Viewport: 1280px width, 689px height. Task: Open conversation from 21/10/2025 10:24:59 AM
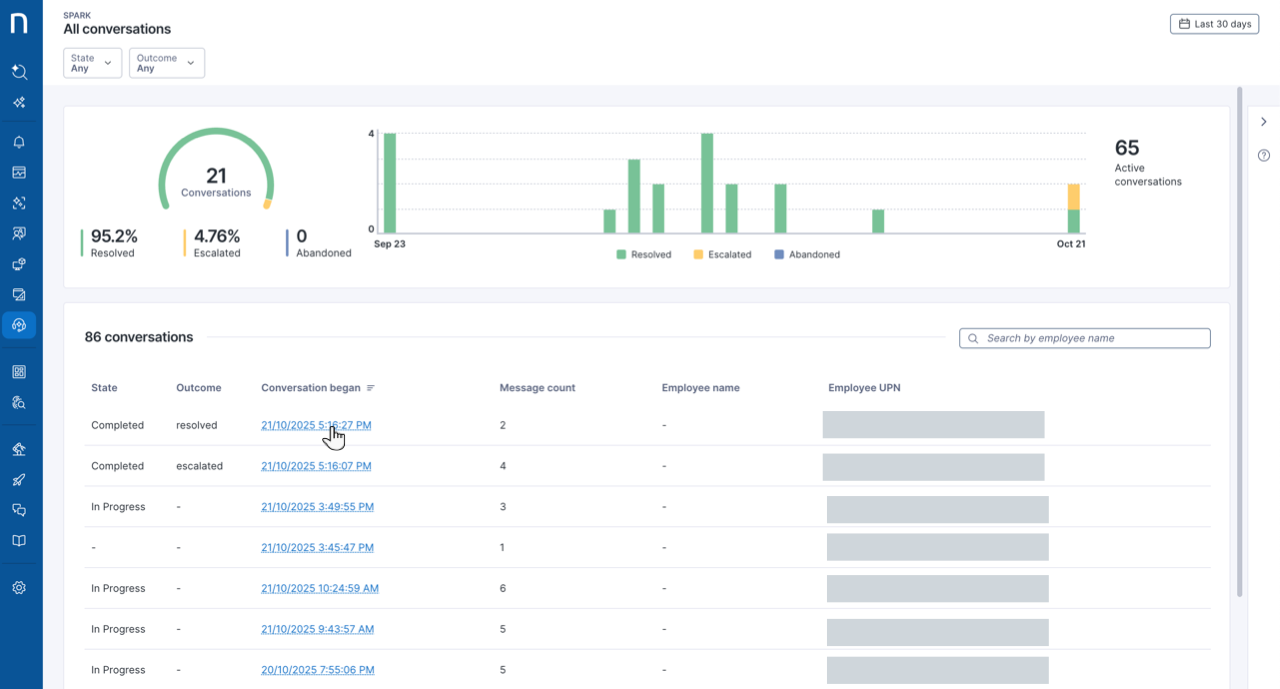pos(319,589)
